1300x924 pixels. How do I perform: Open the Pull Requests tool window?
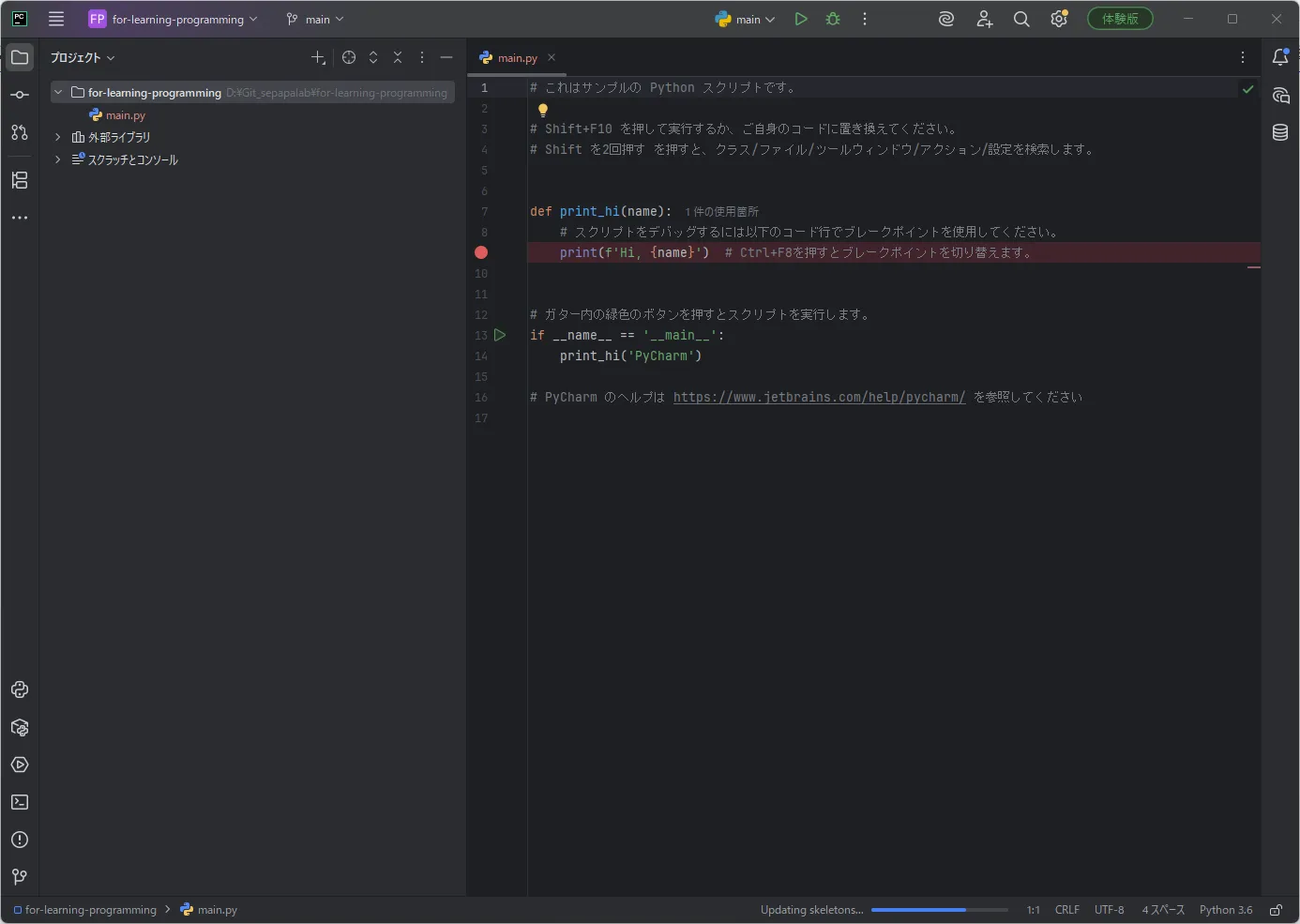[20, 132]
